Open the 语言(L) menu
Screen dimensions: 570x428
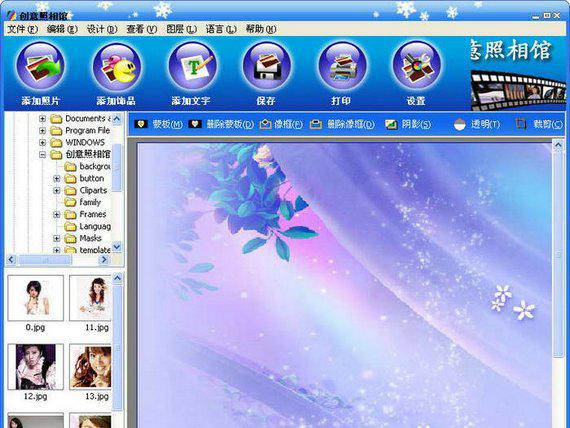[x=221, y=29]
